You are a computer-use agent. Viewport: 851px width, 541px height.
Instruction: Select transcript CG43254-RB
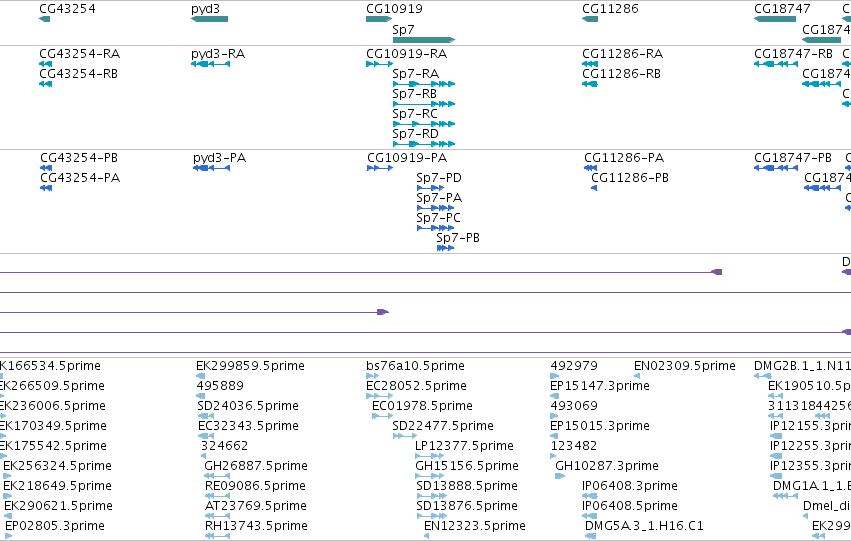[78, 74]
